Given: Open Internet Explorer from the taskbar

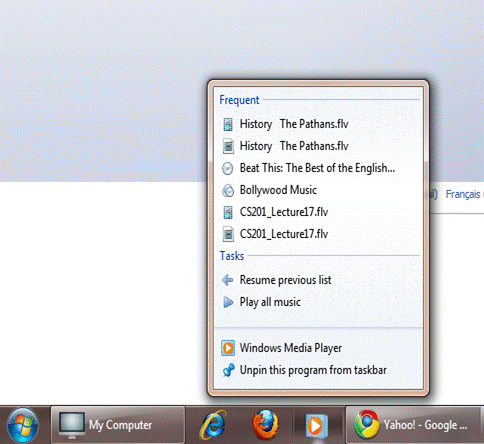Looking at the screenshot, I should (x=213, y=425).
